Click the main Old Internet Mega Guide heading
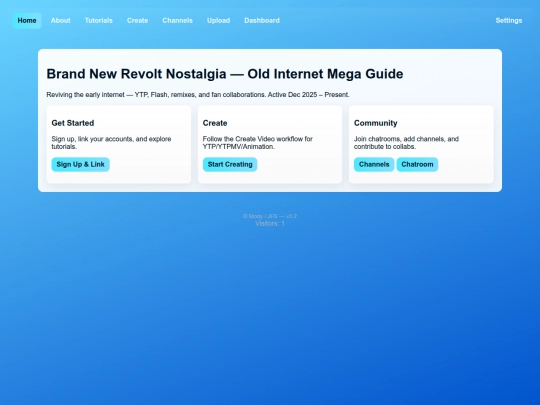The height and width of the screenshot is (405, 540). click(225, 74)
